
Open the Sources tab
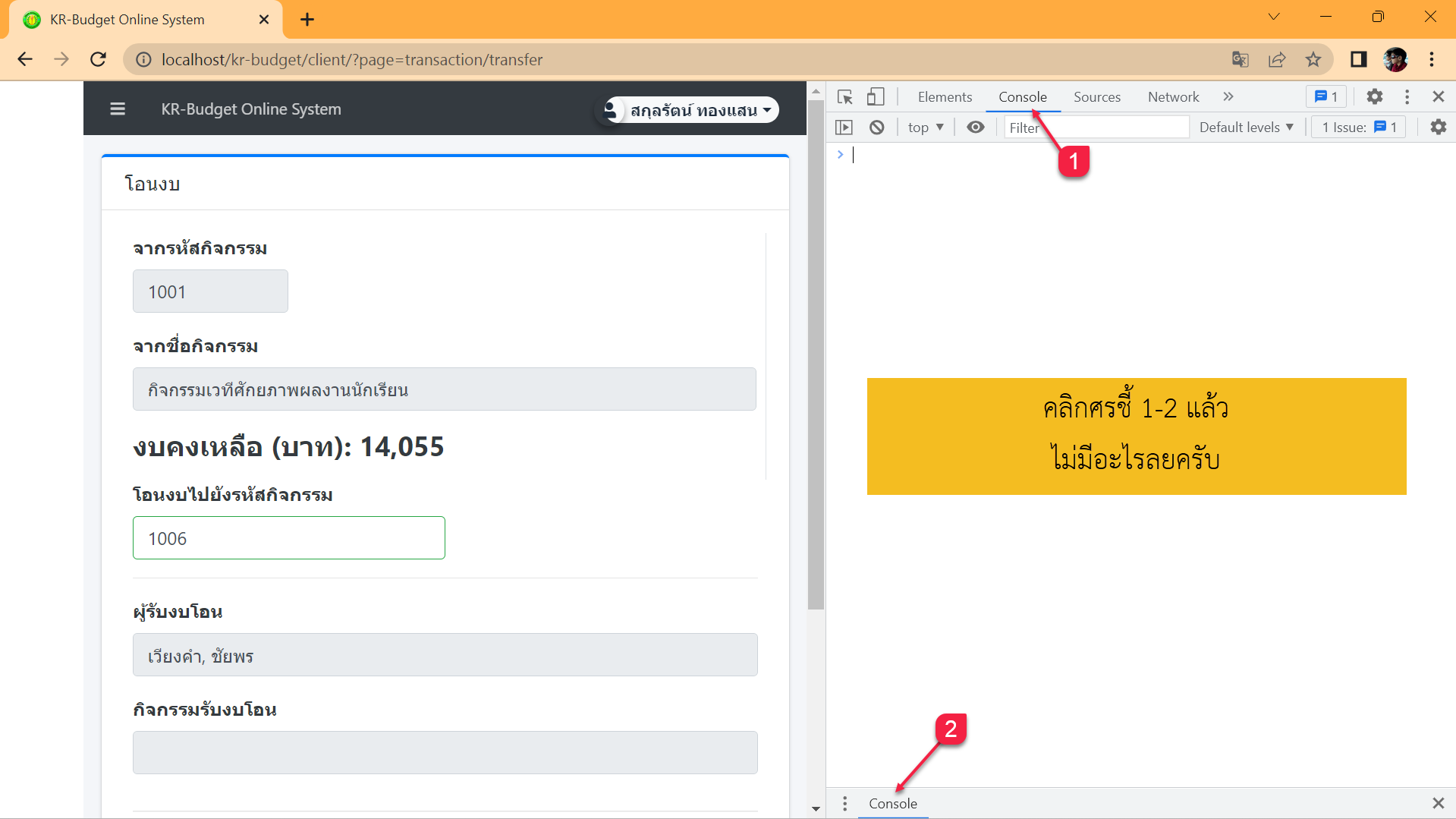point(1096,97)
